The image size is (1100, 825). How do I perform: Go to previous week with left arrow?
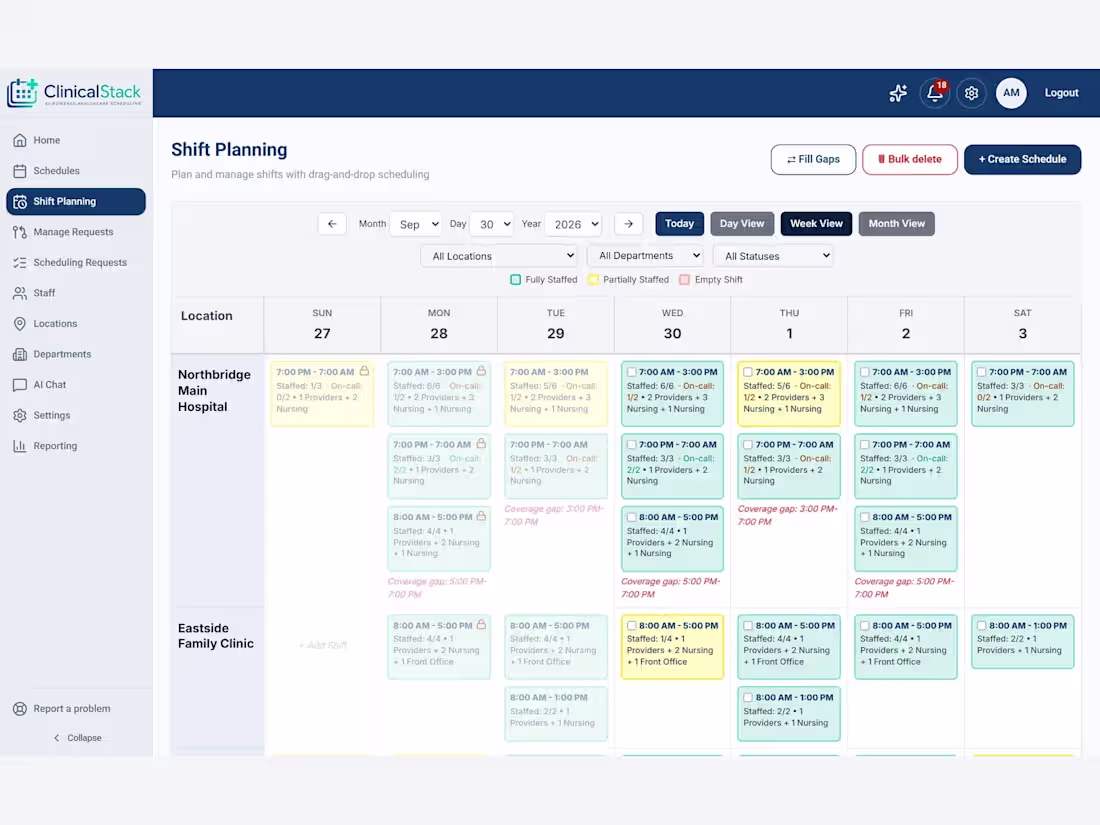pyautogui.click(x=332, y=224)
